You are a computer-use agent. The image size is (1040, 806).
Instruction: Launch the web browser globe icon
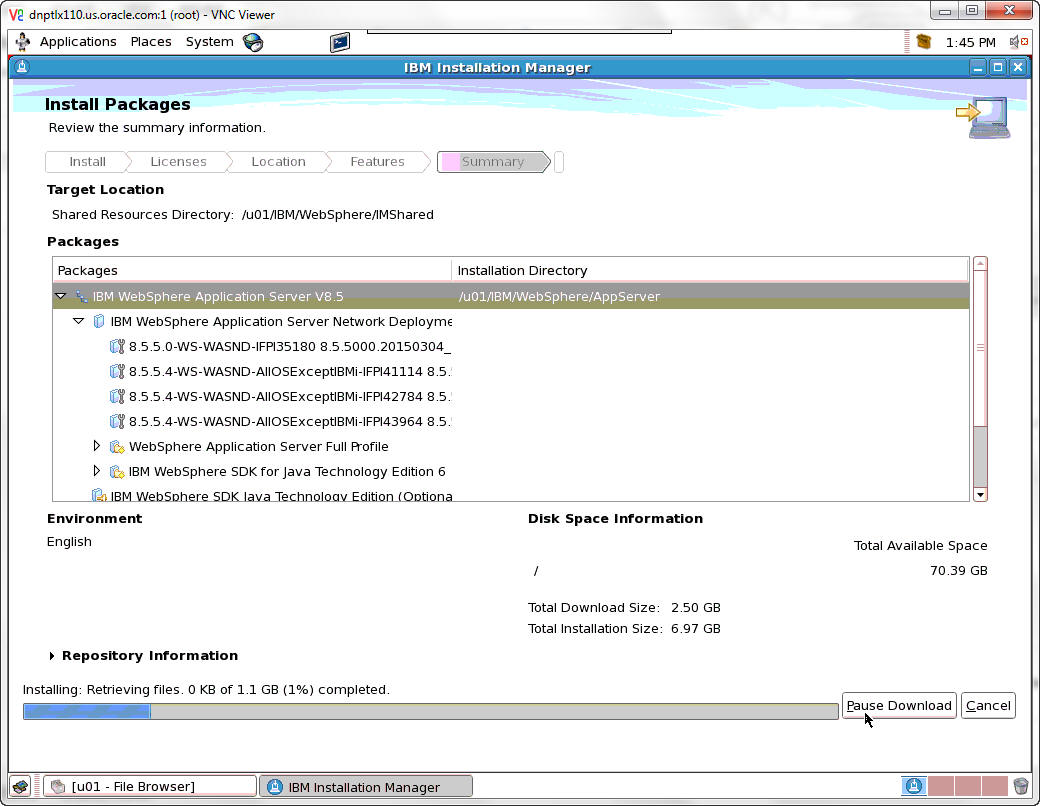(x=253, y=42)
